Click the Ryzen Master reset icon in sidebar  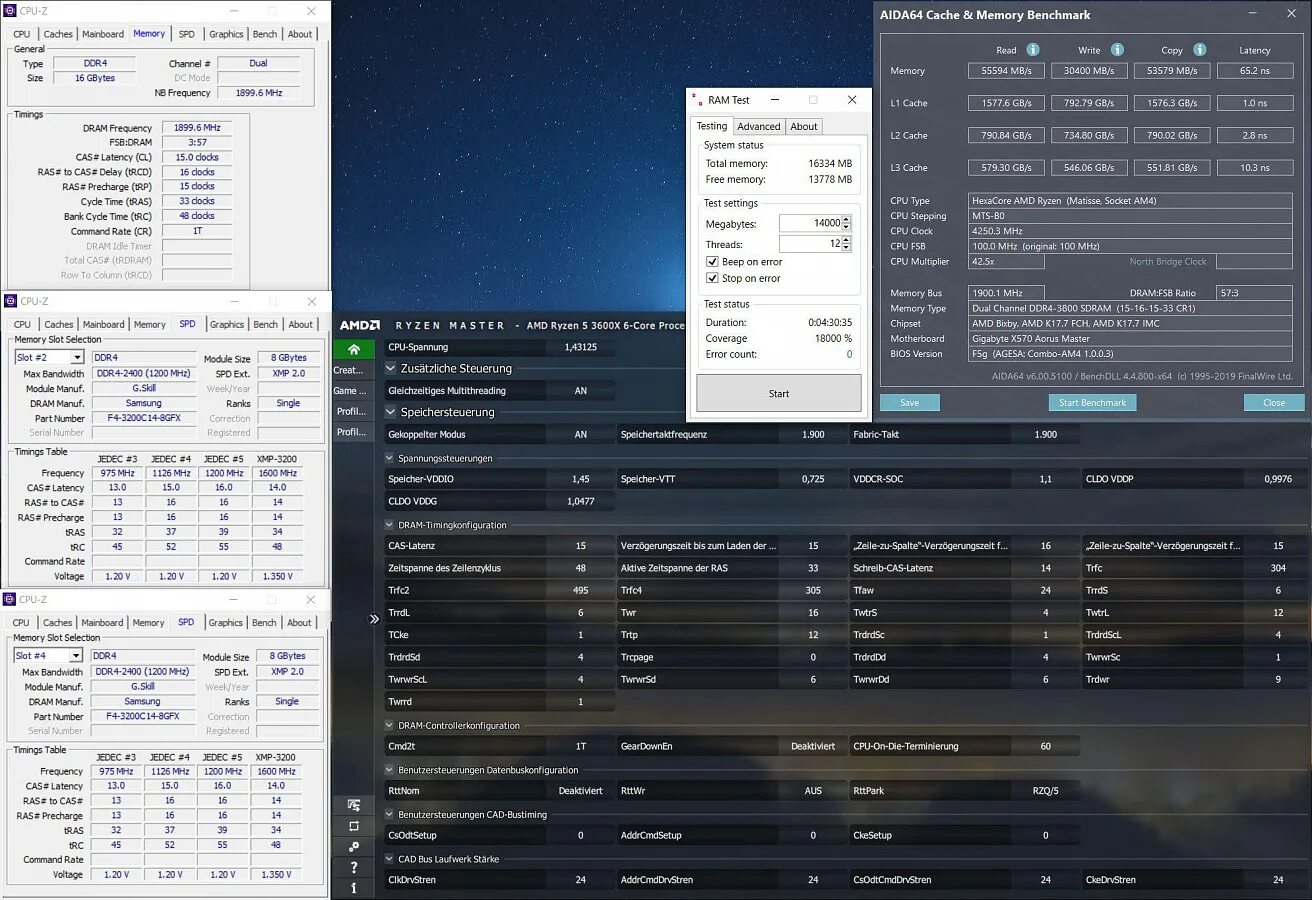pyautogui.click(x=354, y=826)
